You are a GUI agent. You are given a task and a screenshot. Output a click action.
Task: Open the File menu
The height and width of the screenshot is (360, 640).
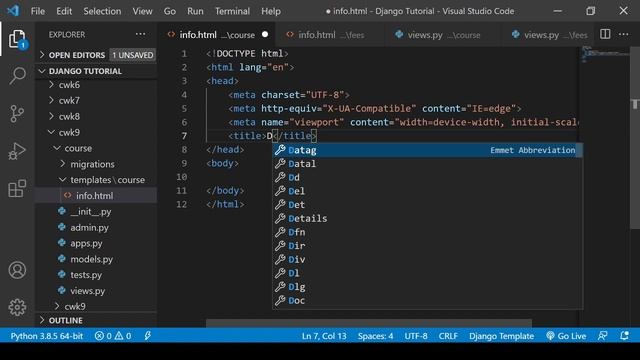[38, 11]
